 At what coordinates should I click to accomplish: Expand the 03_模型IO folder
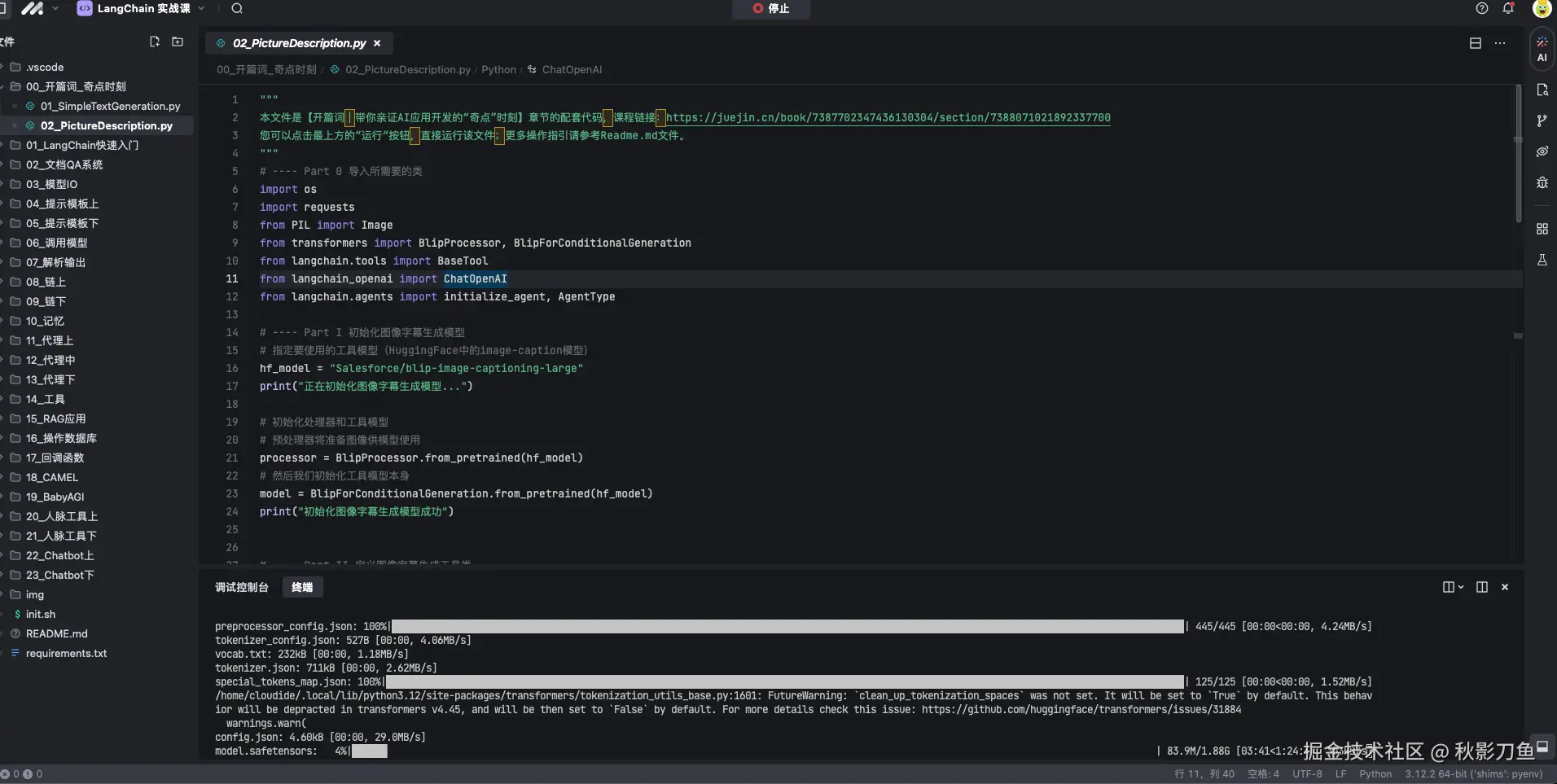pyautogui.click(x=51, y=184)
